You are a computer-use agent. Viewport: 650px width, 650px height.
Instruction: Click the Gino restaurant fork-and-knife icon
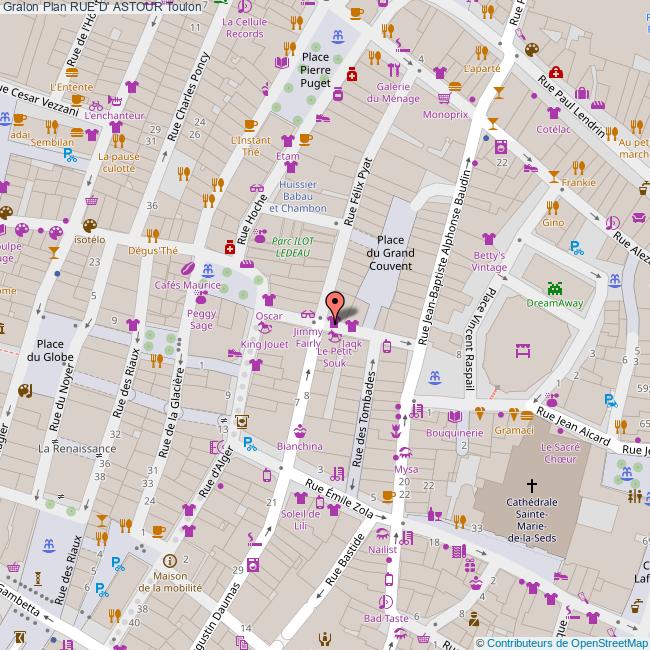(553, 206)
